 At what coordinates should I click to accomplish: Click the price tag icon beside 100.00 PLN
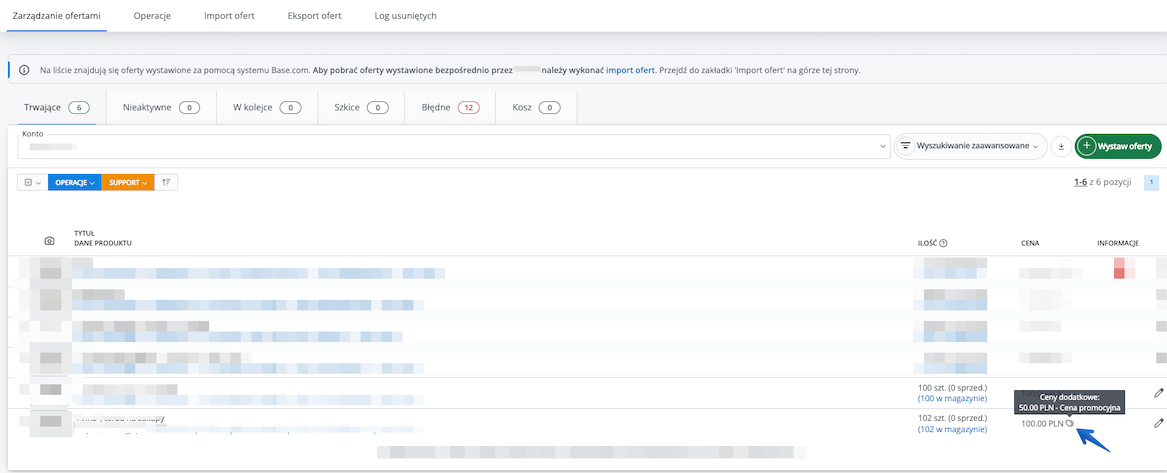(1069, 424)
